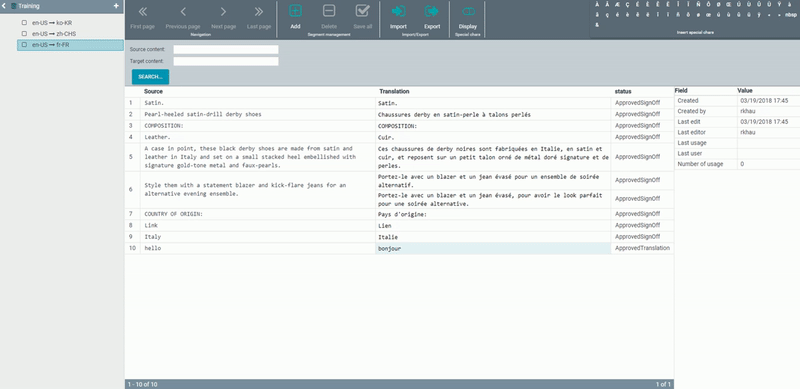Viewport: 800px width, 389px height.
Task: Insert uppercase Ñ special character
Action: (x=698, y=5)
